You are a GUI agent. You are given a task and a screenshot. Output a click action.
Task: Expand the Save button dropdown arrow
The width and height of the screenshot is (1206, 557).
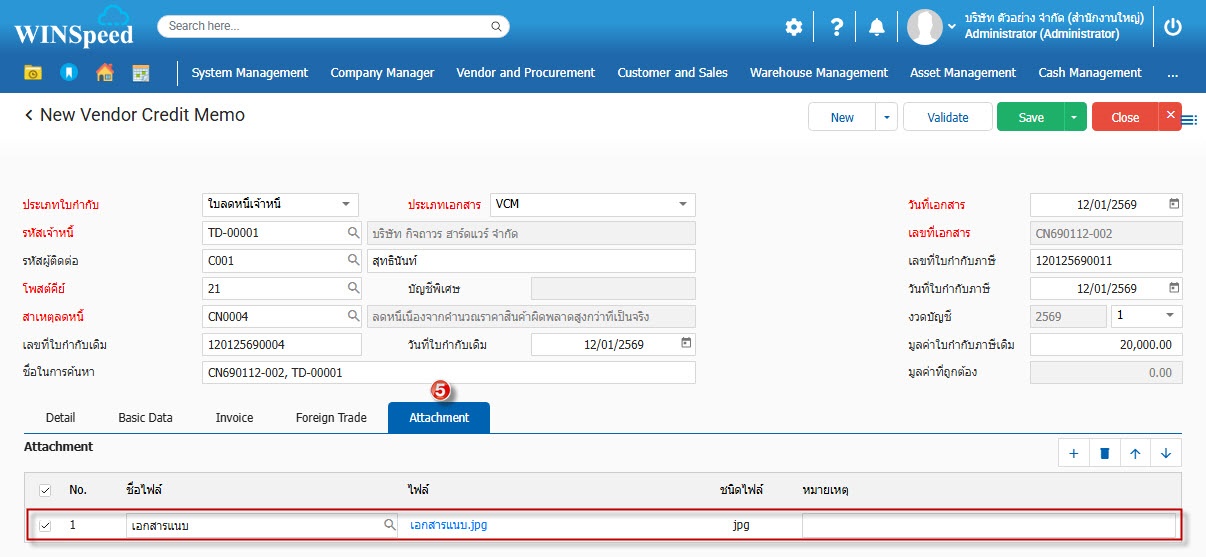(1074, 117)
